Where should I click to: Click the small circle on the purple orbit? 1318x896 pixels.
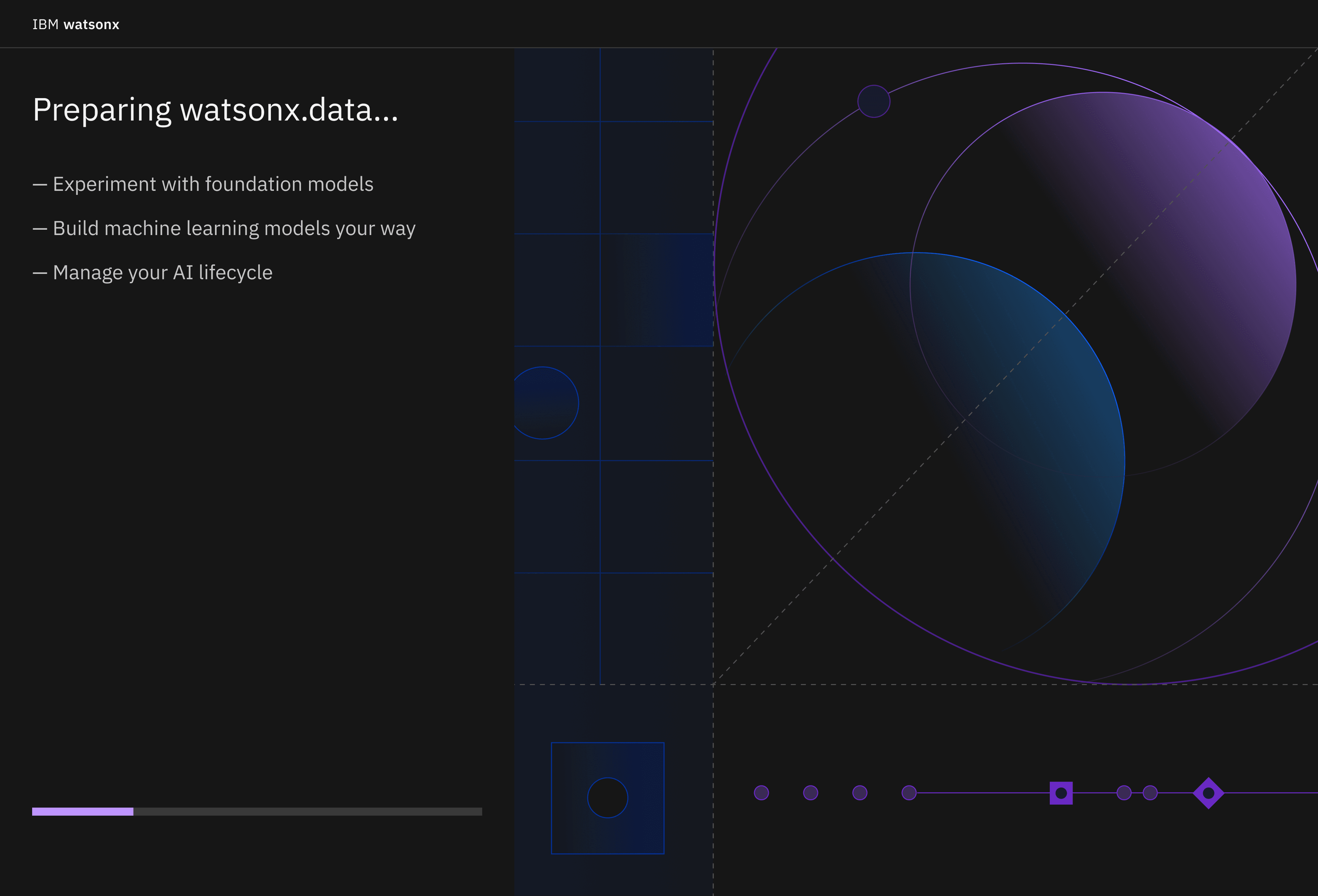(x=873, y=101)
